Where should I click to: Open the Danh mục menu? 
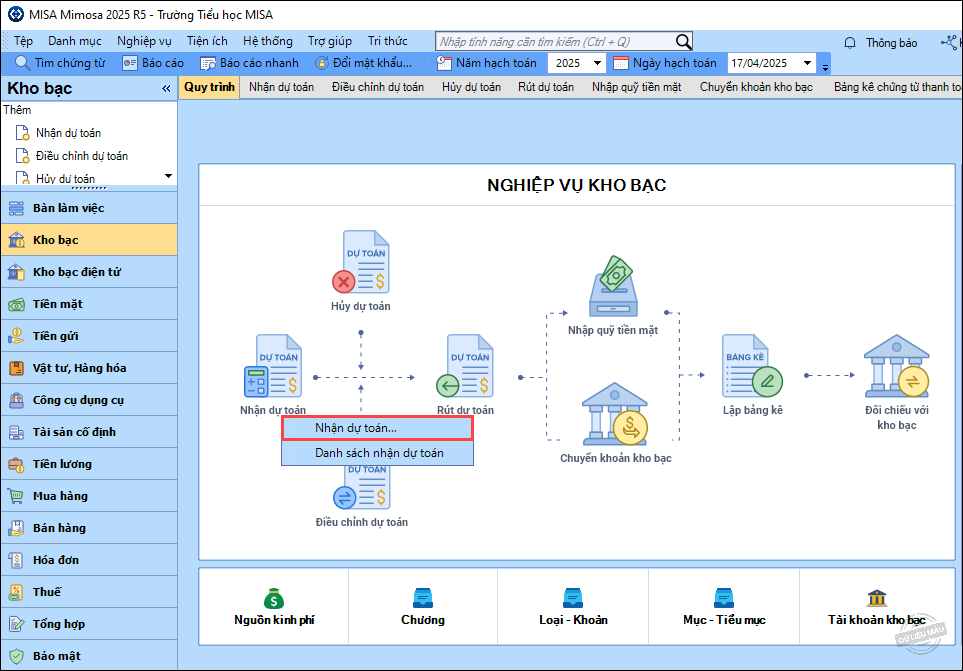[75, 41]
